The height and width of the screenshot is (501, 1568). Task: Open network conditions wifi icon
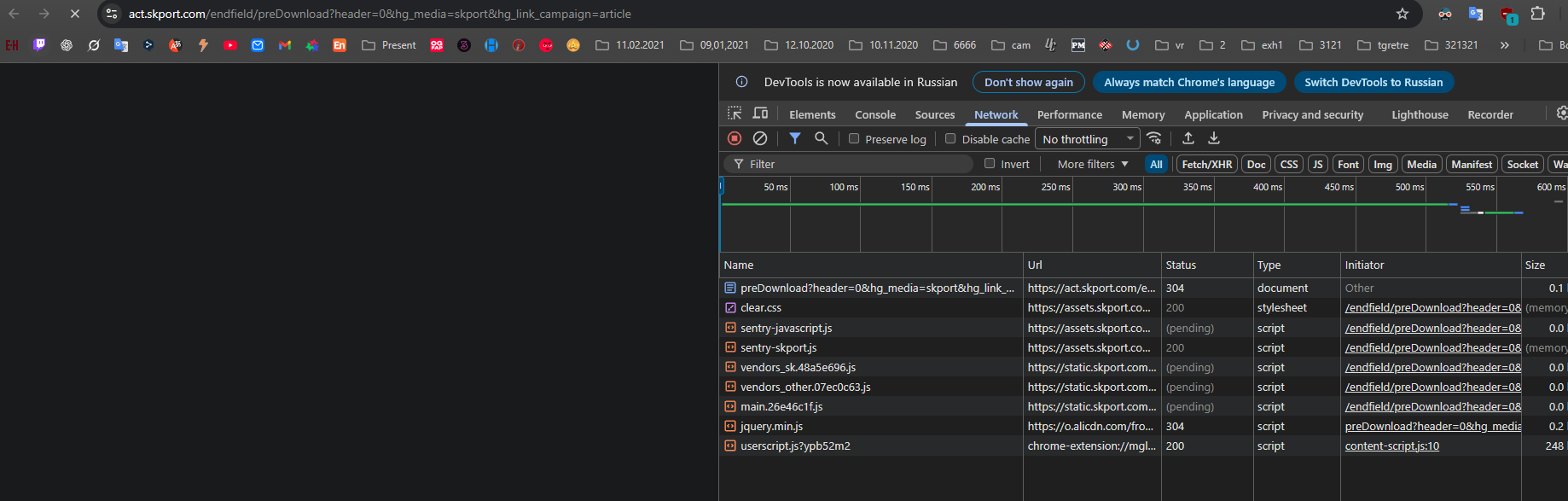1154,138
